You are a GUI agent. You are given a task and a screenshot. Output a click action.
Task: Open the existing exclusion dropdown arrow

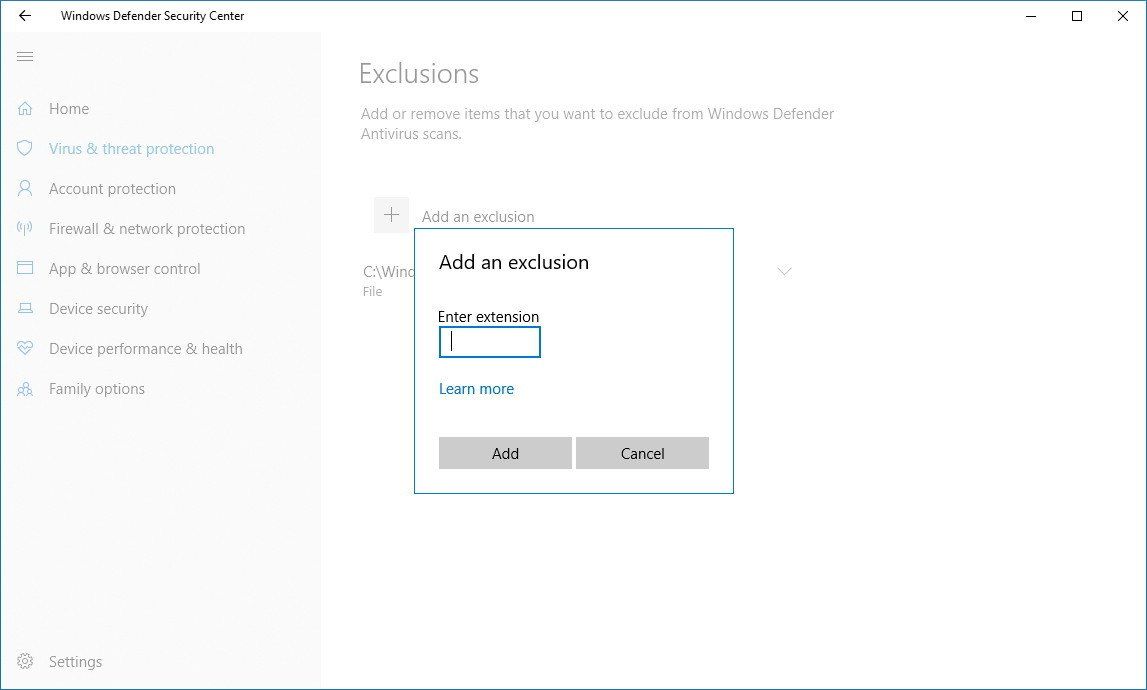[784, 271]
